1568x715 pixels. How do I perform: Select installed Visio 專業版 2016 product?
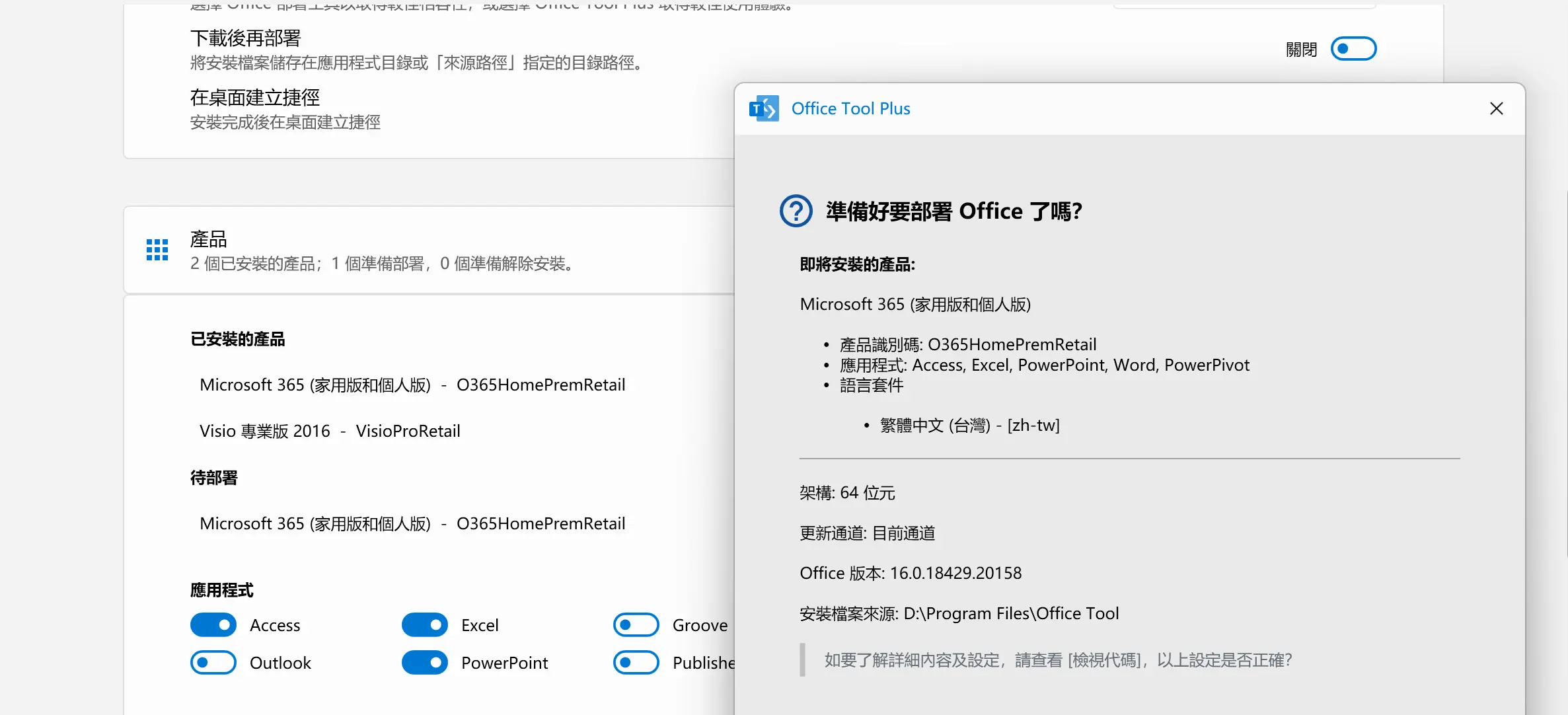click(330, 432)
